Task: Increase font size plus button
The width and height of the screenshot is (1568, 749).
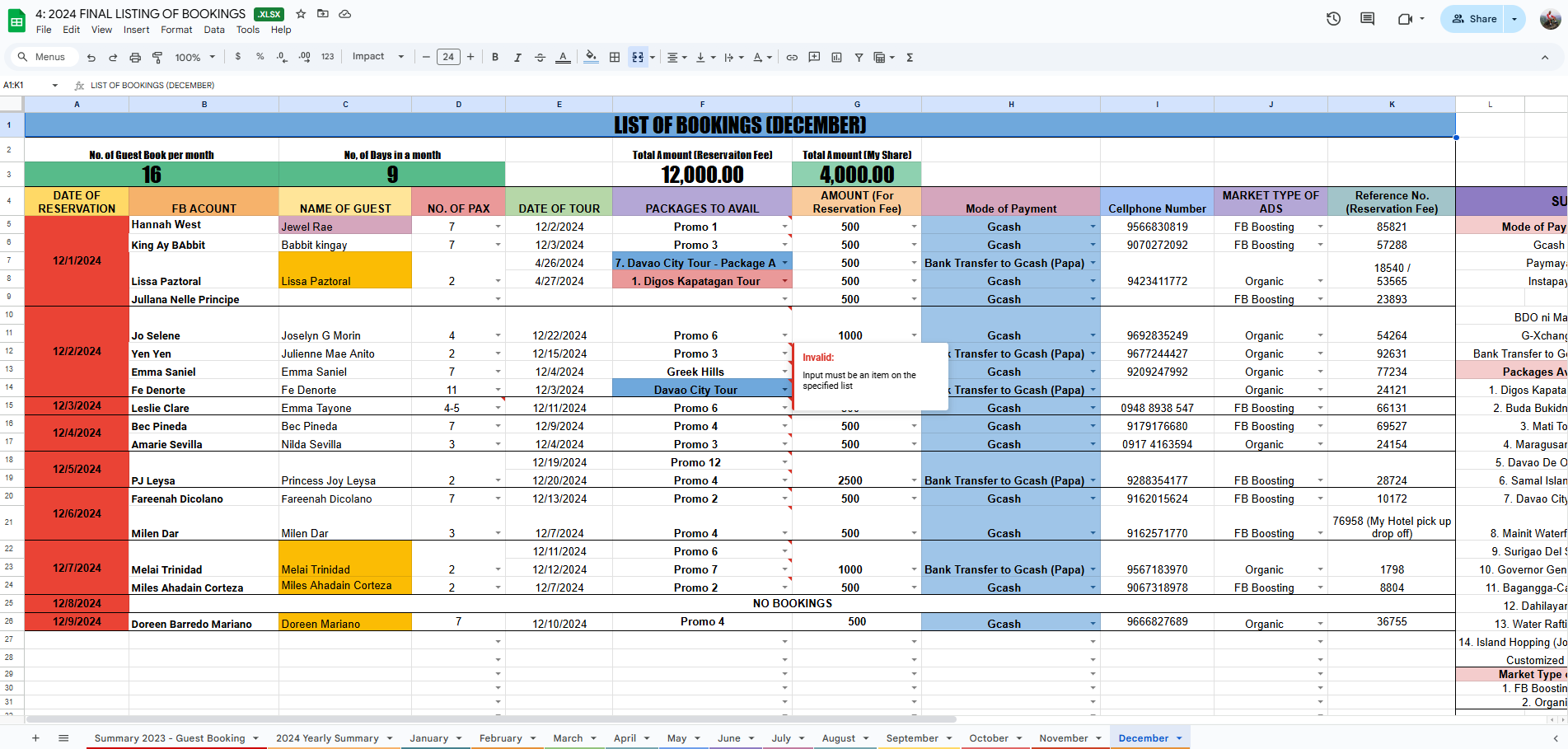Action: point(470,57)
